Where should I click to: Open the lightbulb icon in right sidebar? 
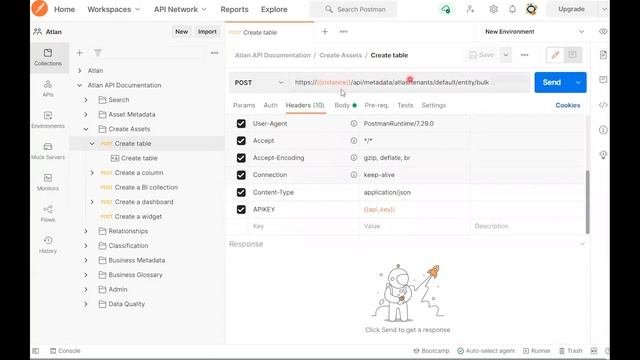pyautogui.click(x=603, y=155)
